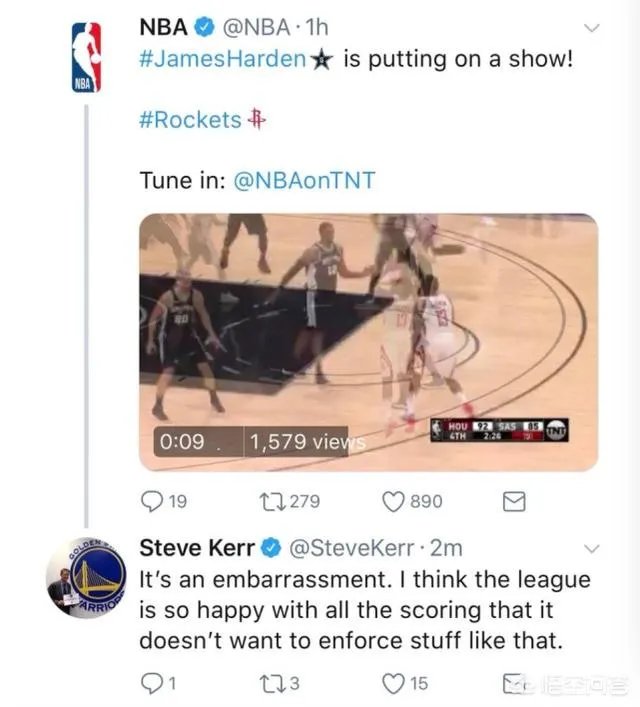
Task: Click the @SteveKerr handle
Action: coord(347,548)
